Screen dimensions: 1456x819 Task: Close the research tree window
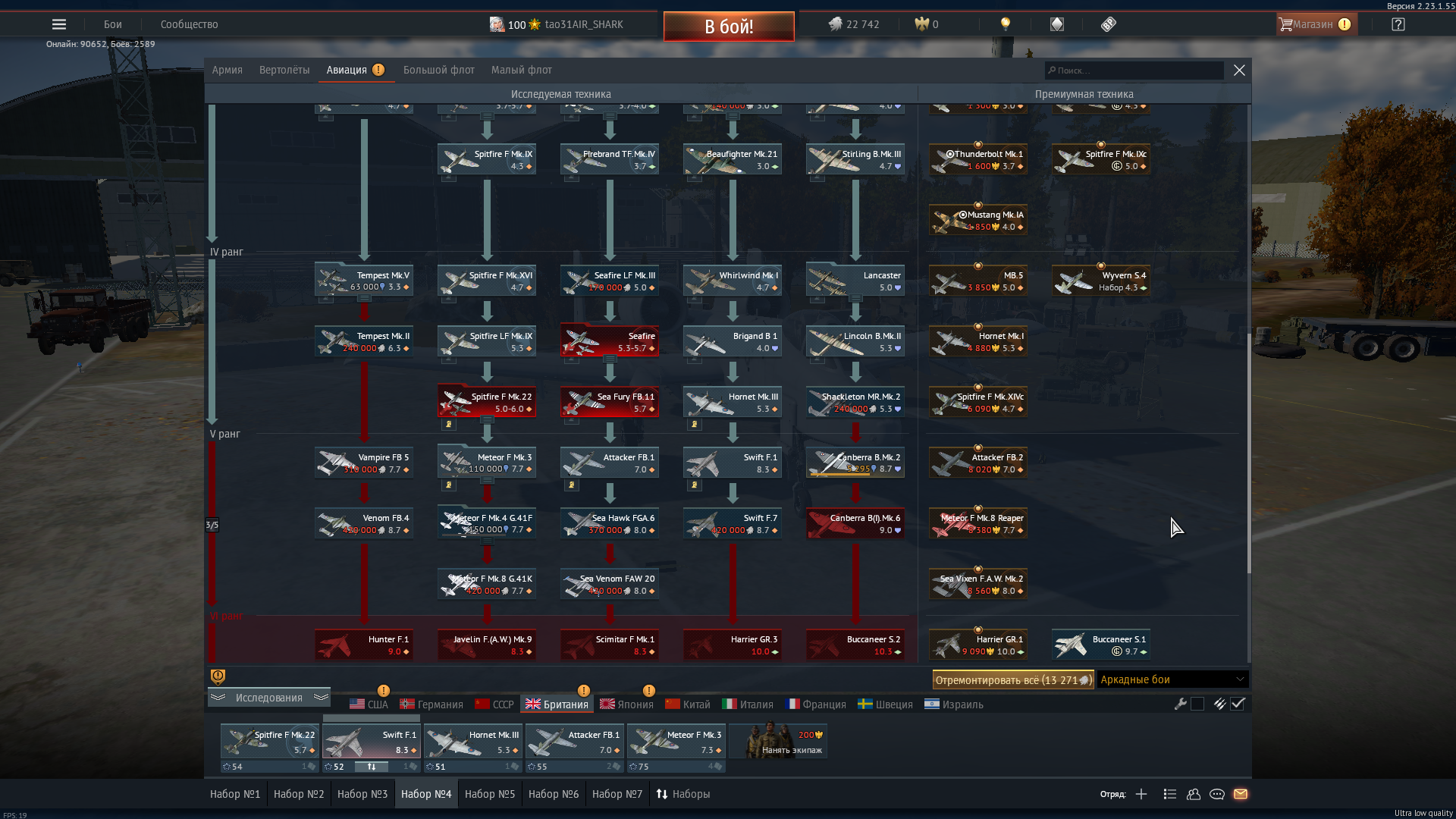point(1239,70)
